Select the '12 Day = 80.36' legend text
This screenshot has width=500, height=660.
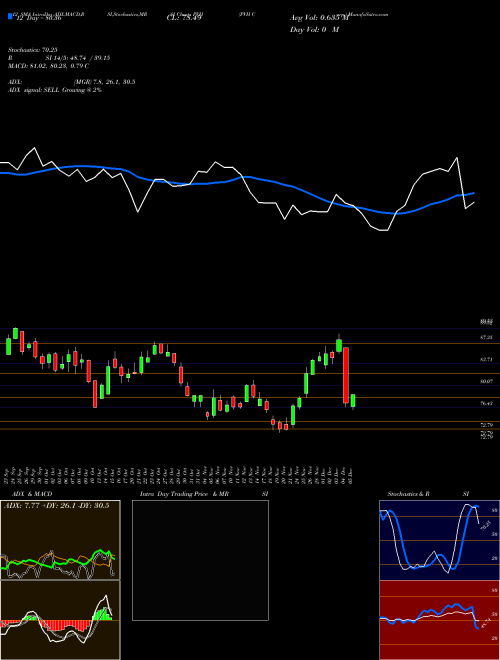37,18
